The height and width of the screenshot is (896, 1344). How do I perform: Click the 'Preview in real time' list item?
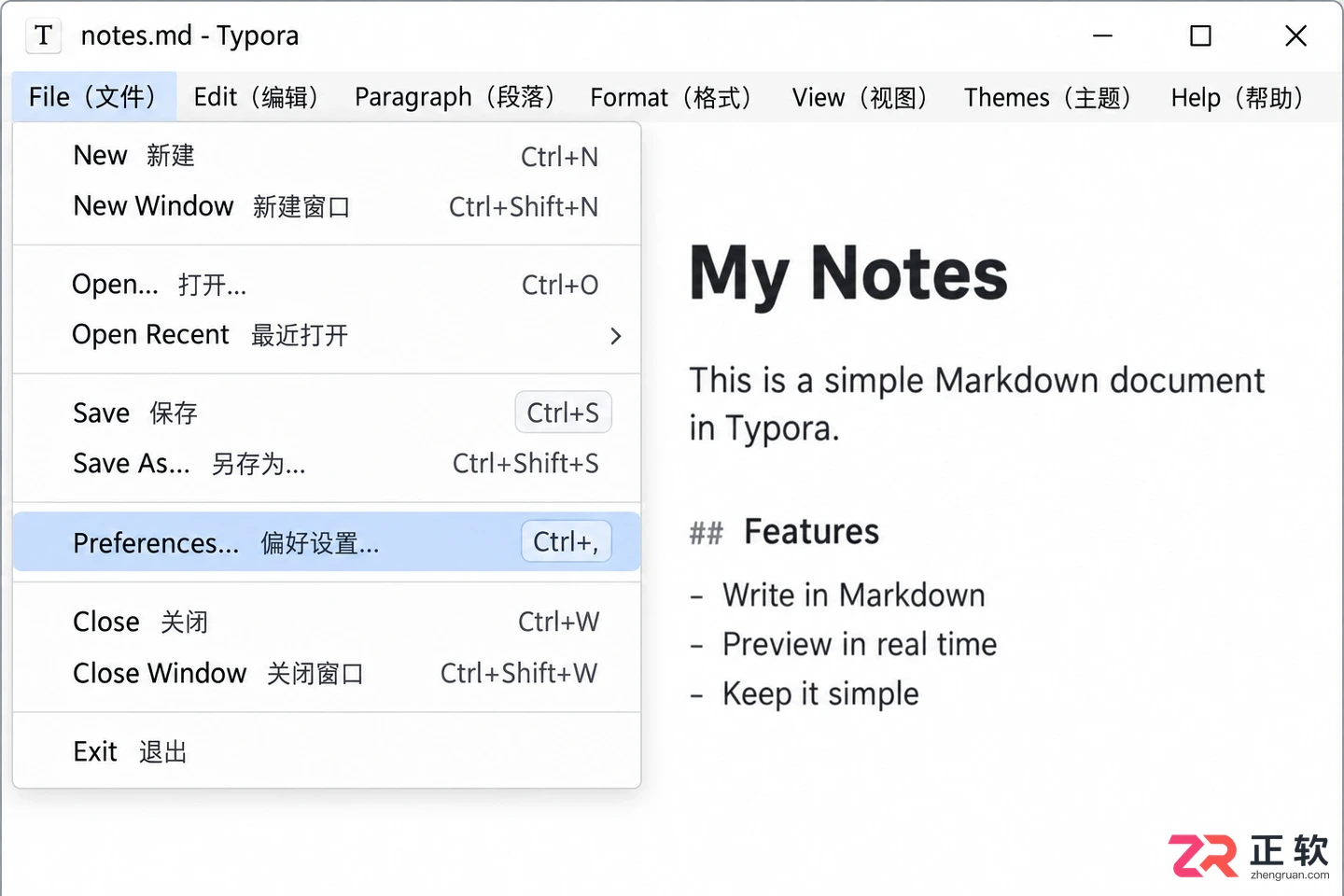860,644
